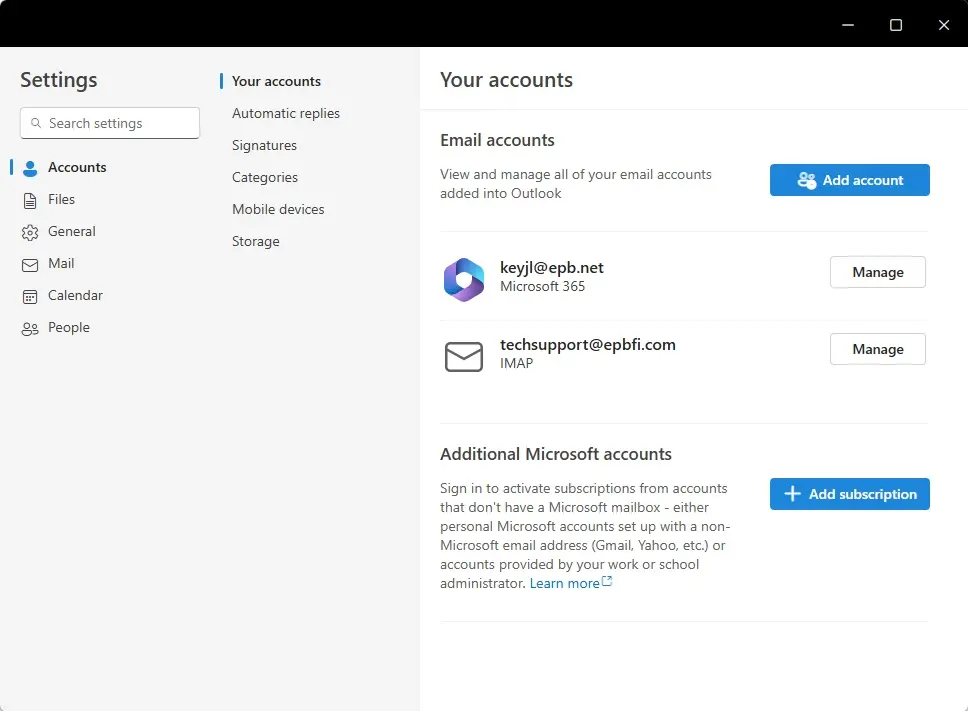This screenshot has width=968, height=711.
Task: Click the Calendar icon in sidebar
Action: tap(30, 296)
